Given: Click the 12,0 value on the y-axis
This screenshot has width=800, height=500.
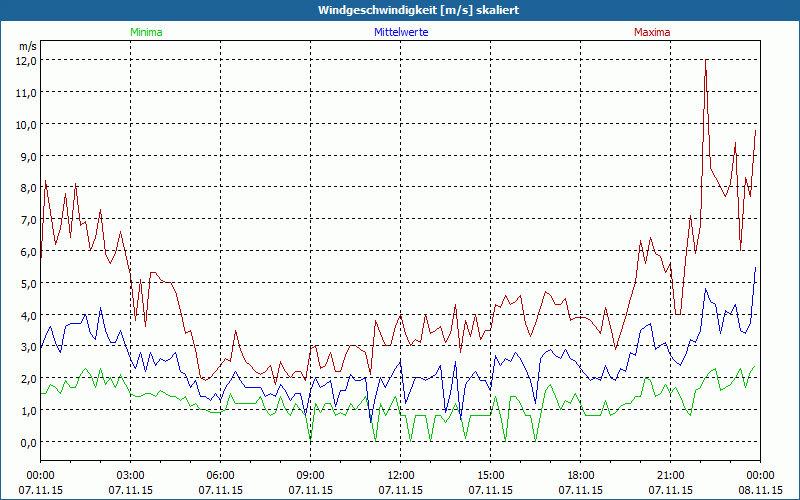Looking at the screenshot, I should tap(26, 60).
